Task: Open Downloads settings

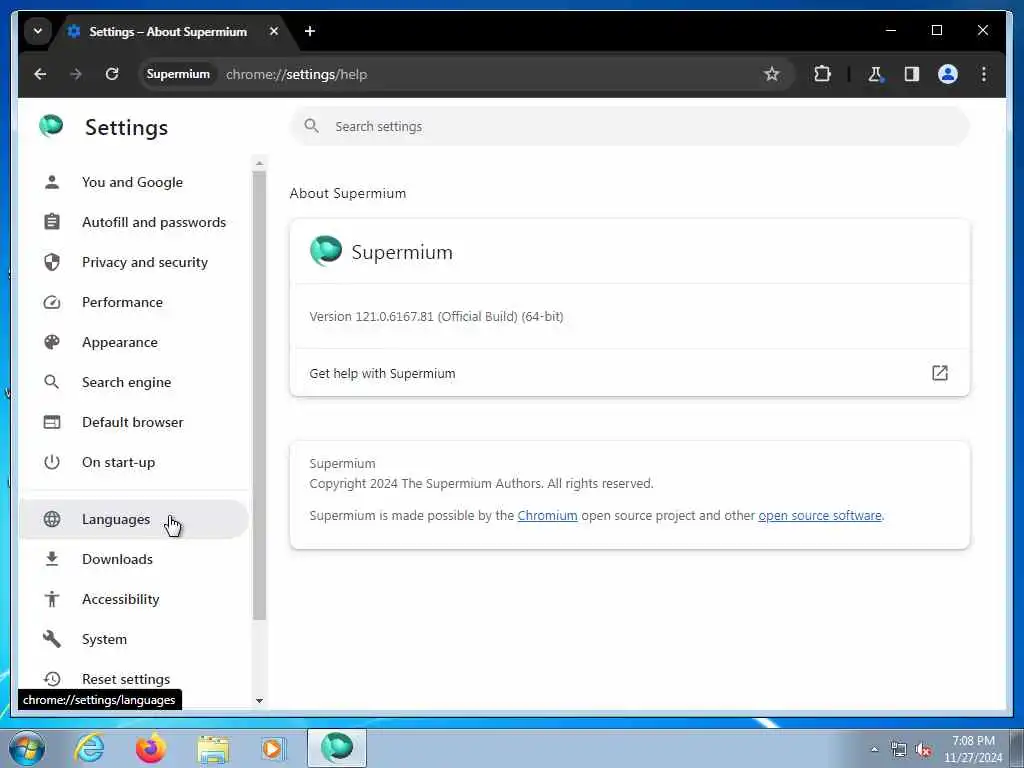Action: point(134,560)
